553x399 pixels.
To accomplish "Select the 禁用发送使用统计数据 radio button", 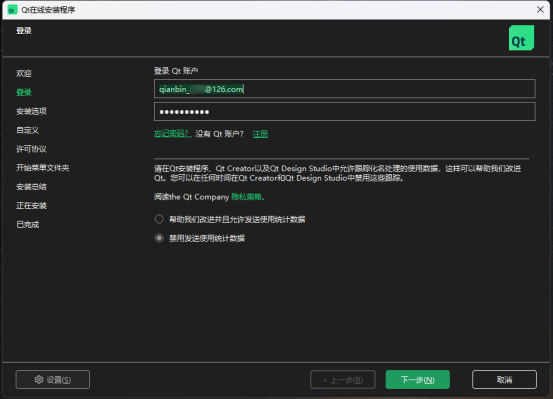I will [x=159, y=238].
